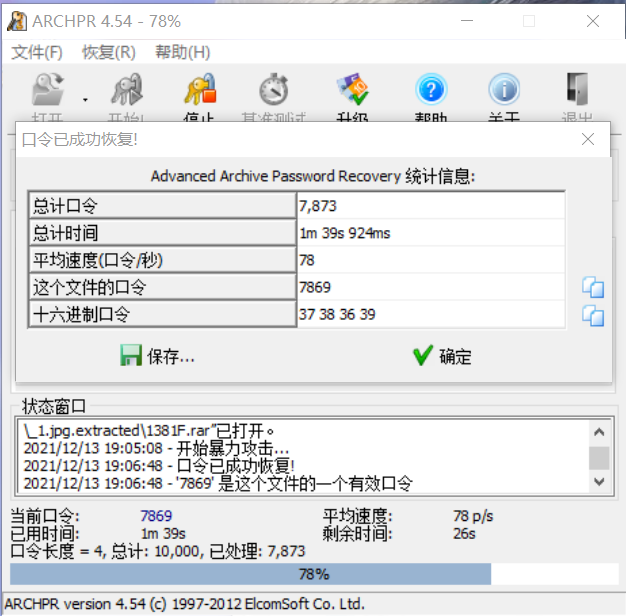
Task: Click the status window scroll up arrow
Action: click(599, 432)
